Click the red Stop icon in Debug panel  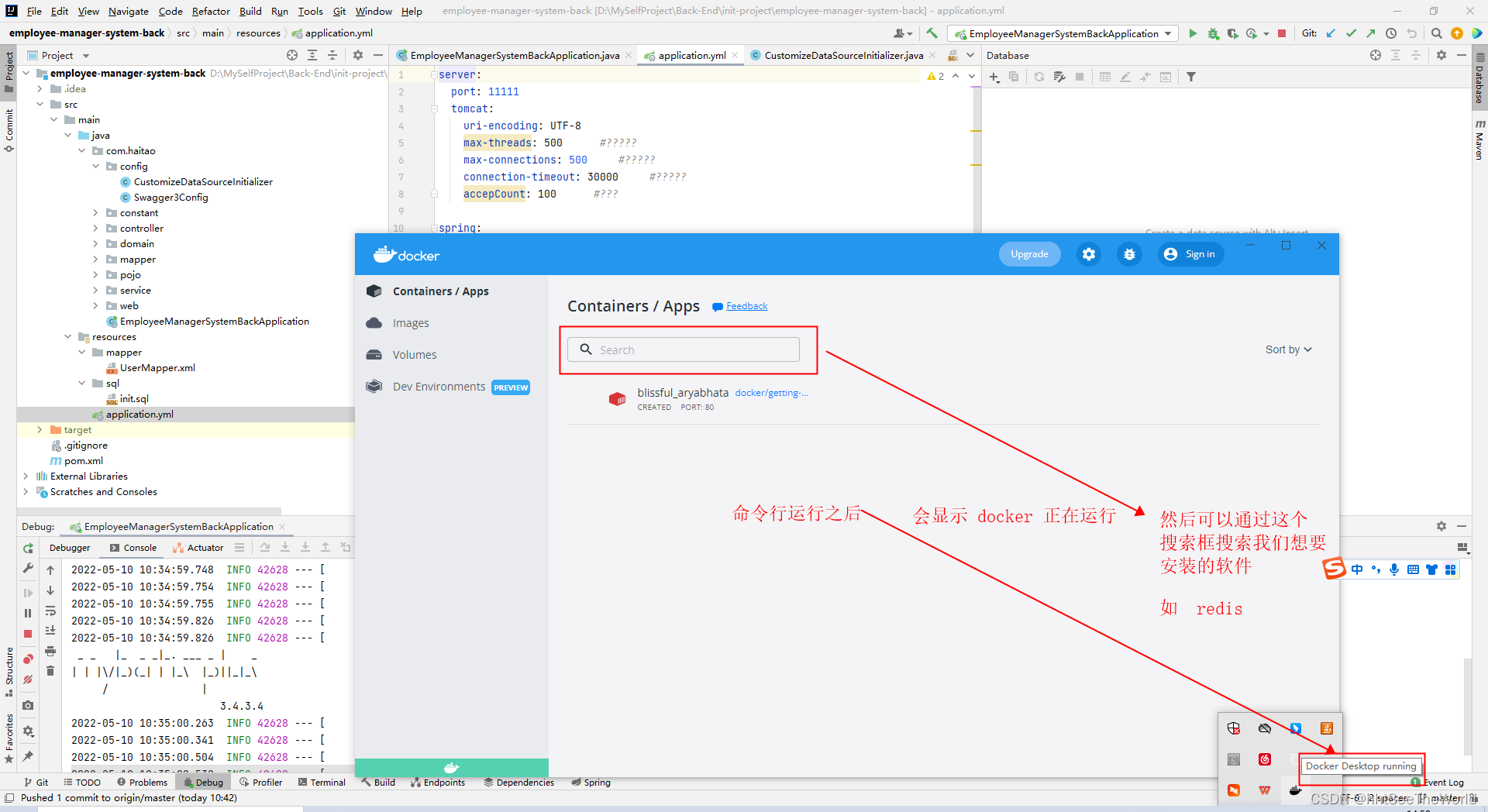28,634
